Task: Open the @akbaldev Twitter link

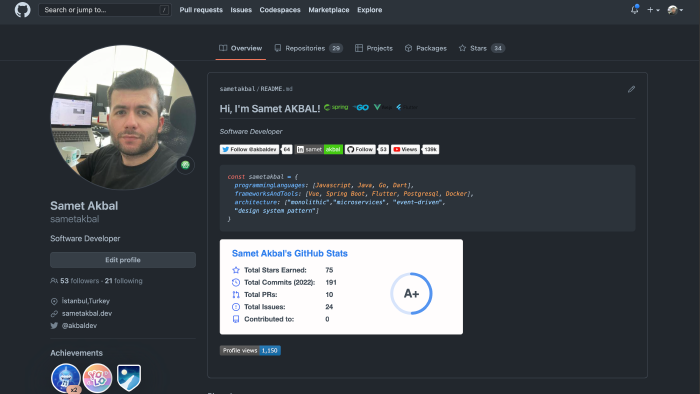Action: coord(79,326)
